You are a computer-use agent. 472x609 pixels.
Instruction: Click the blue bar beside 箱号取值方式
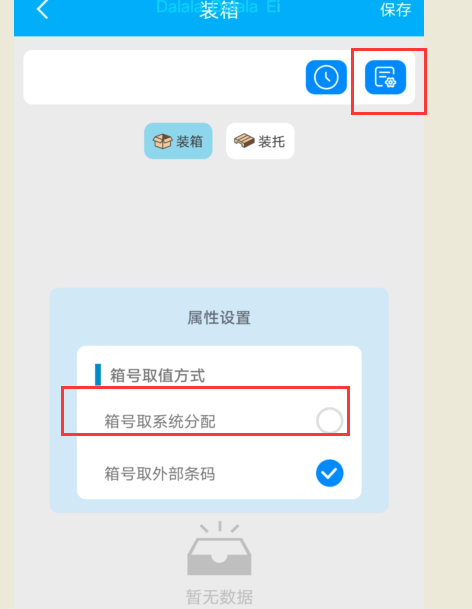pos(98,375)
